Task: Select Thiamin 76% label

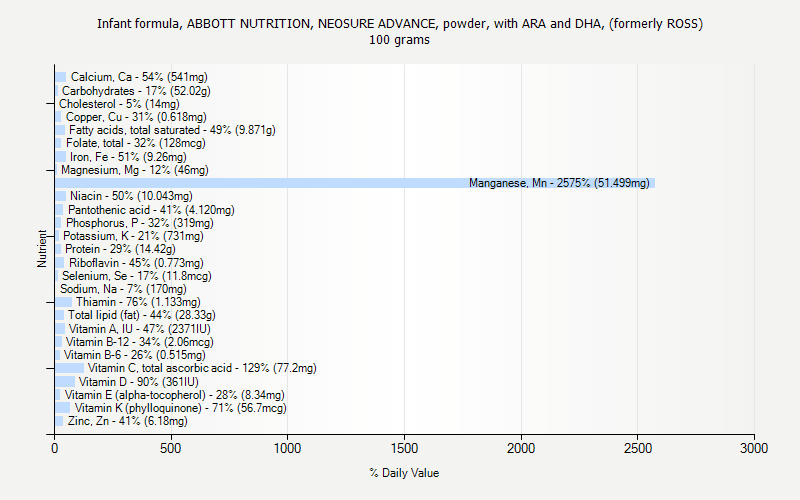Action: (x=139, y=302)
